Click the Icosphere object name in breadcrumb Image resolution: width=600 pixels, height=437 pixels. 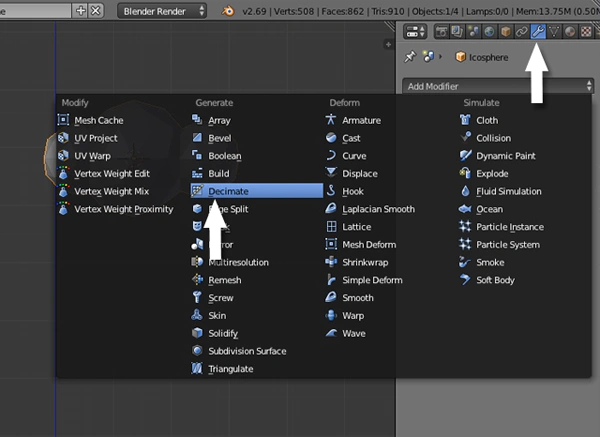490,57
